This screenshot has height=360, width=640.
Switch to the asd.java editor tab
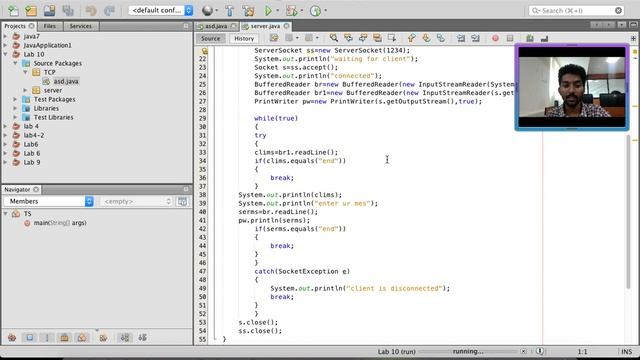tap(216, 26)
